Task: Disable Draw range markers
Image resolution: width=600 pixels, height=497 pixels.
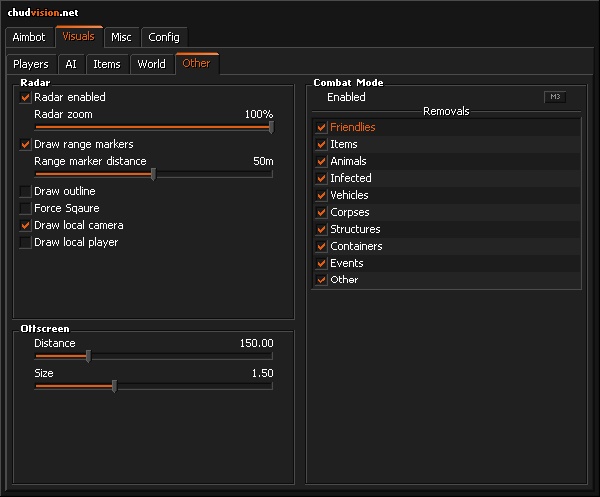Action: [x=25, y=144]
